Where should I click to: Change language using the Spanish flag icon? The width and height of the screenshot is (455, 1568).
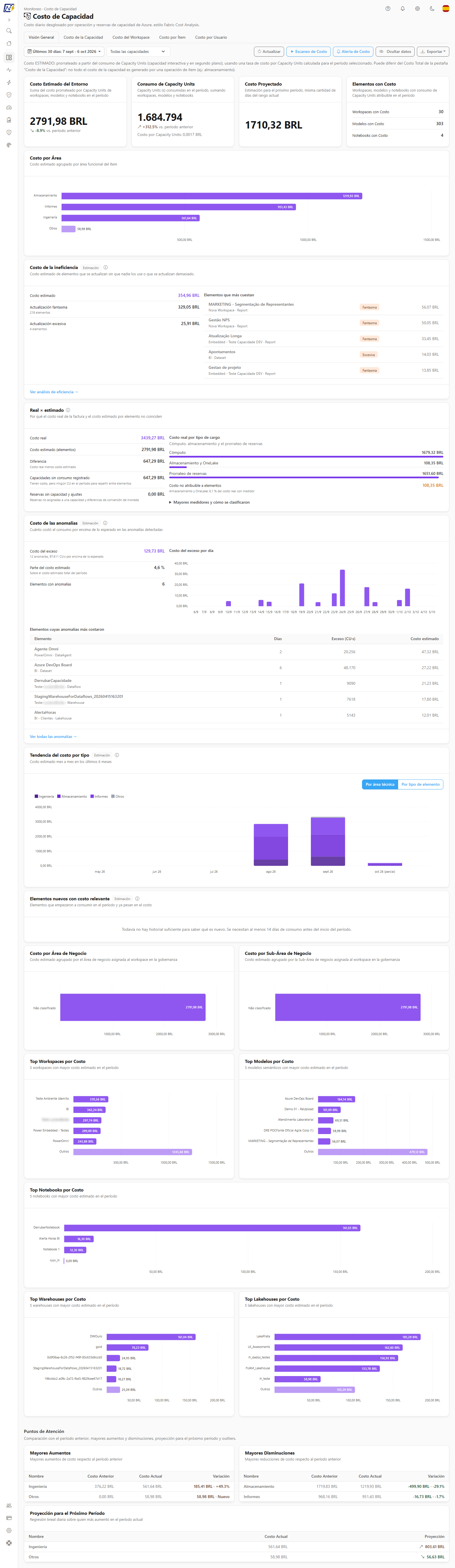[446, 9]
